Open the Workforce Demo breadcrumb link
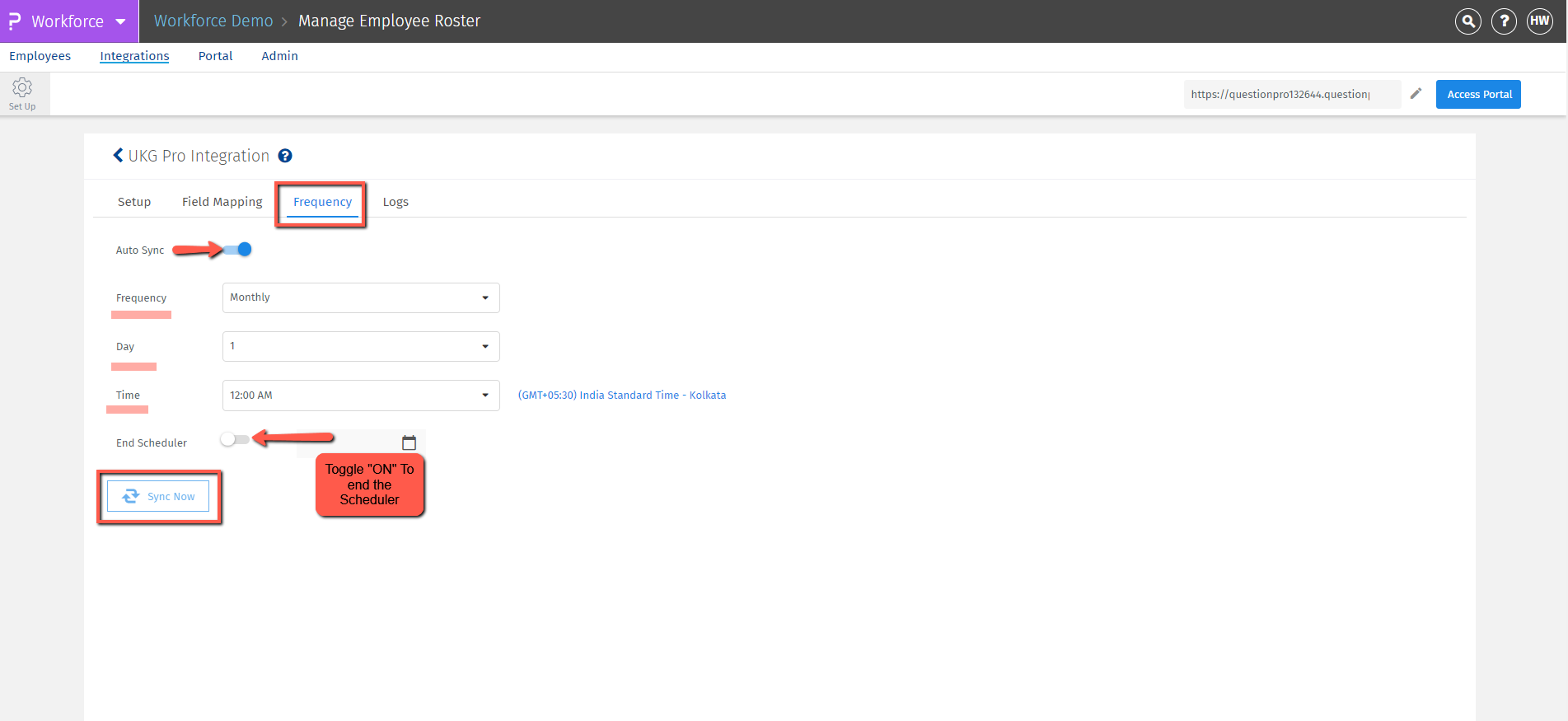Viewport: 1568px width, 721px height. pyautogui.click(x=213, y=21)
